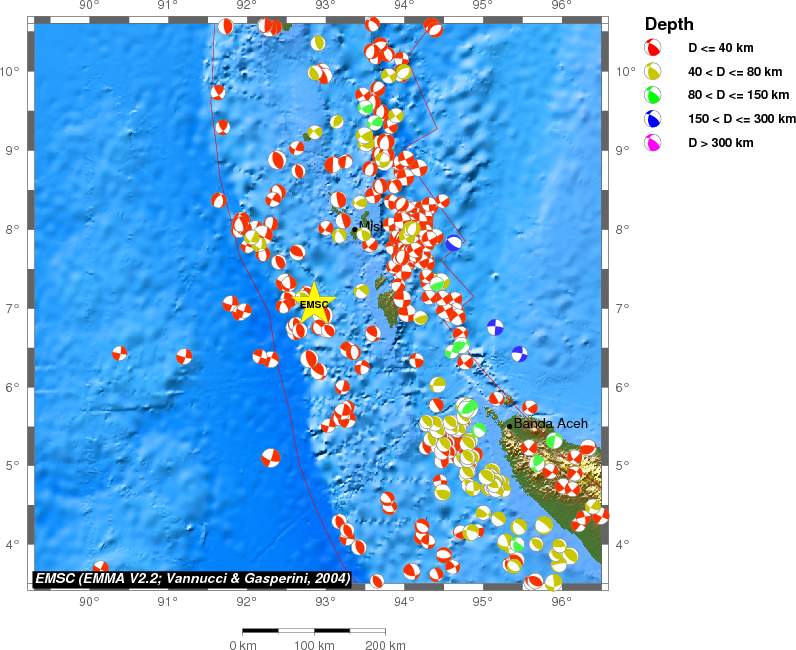Click the blue beachball just below 8° latitude
This screenshot has width=796, height=650.
point(454,242)
